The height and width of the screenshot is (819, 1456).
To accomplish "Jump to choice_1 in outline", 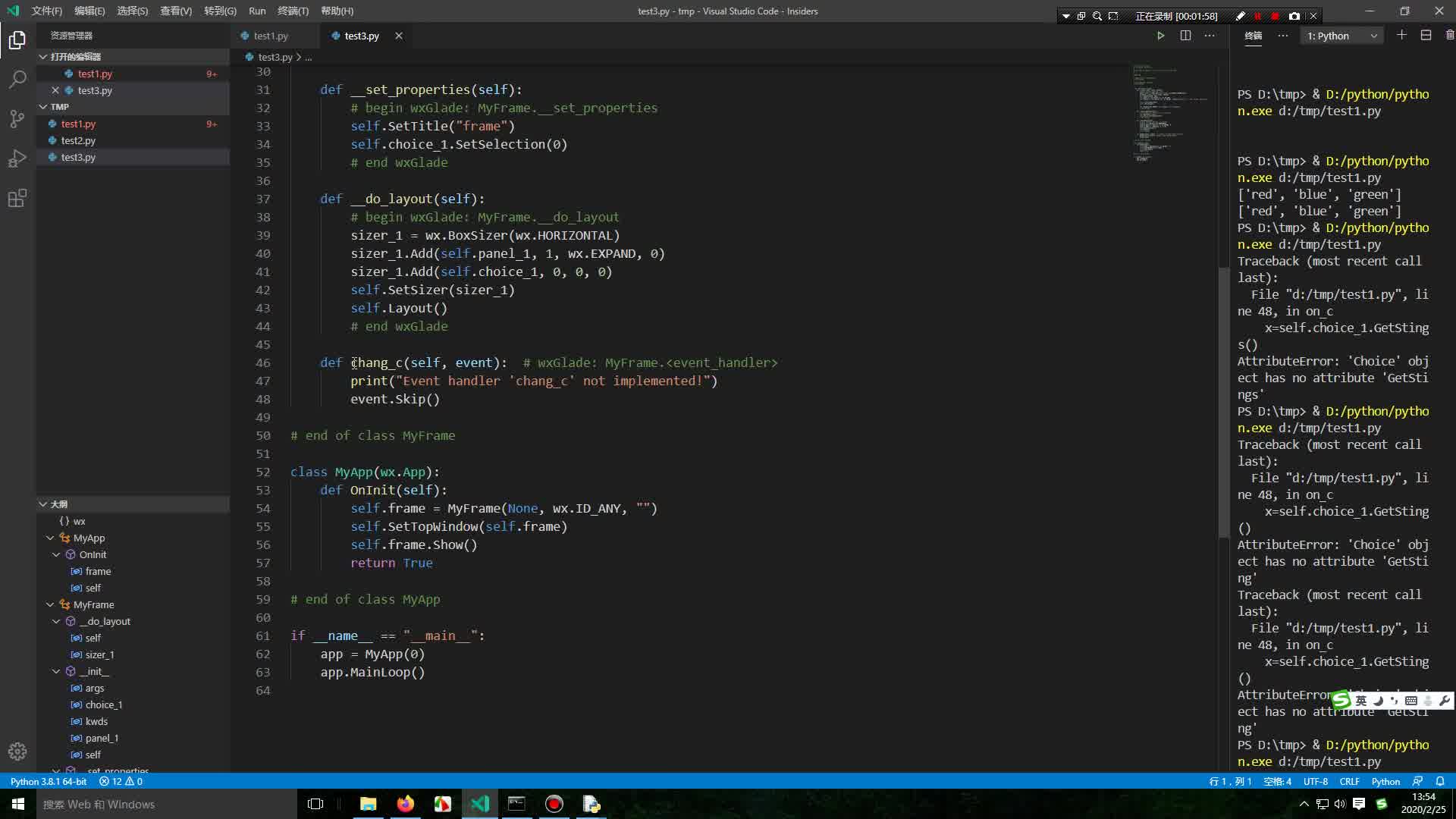I will point(104,704).
